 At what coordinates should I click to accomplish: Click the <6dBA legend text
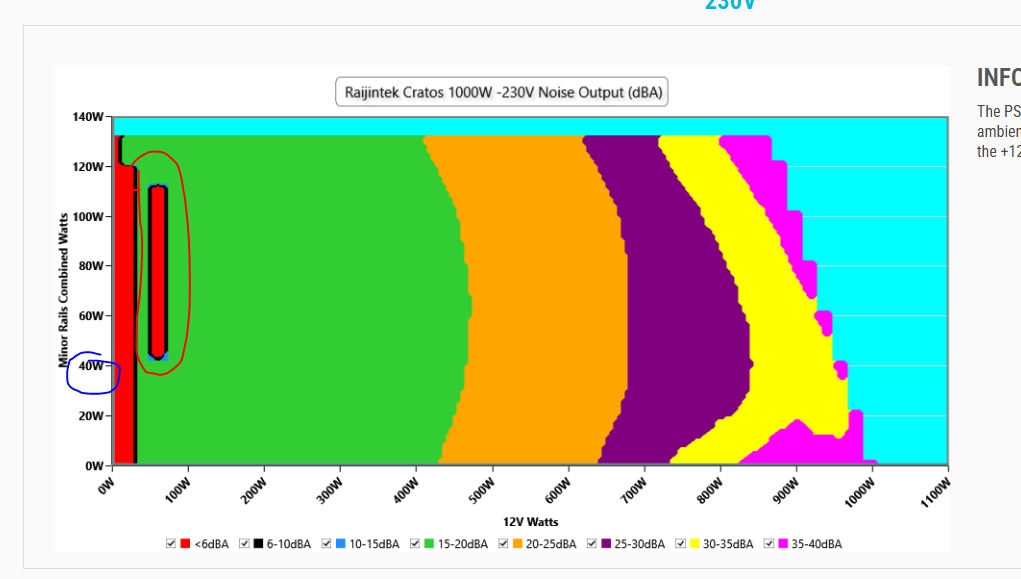pos(212,544)
